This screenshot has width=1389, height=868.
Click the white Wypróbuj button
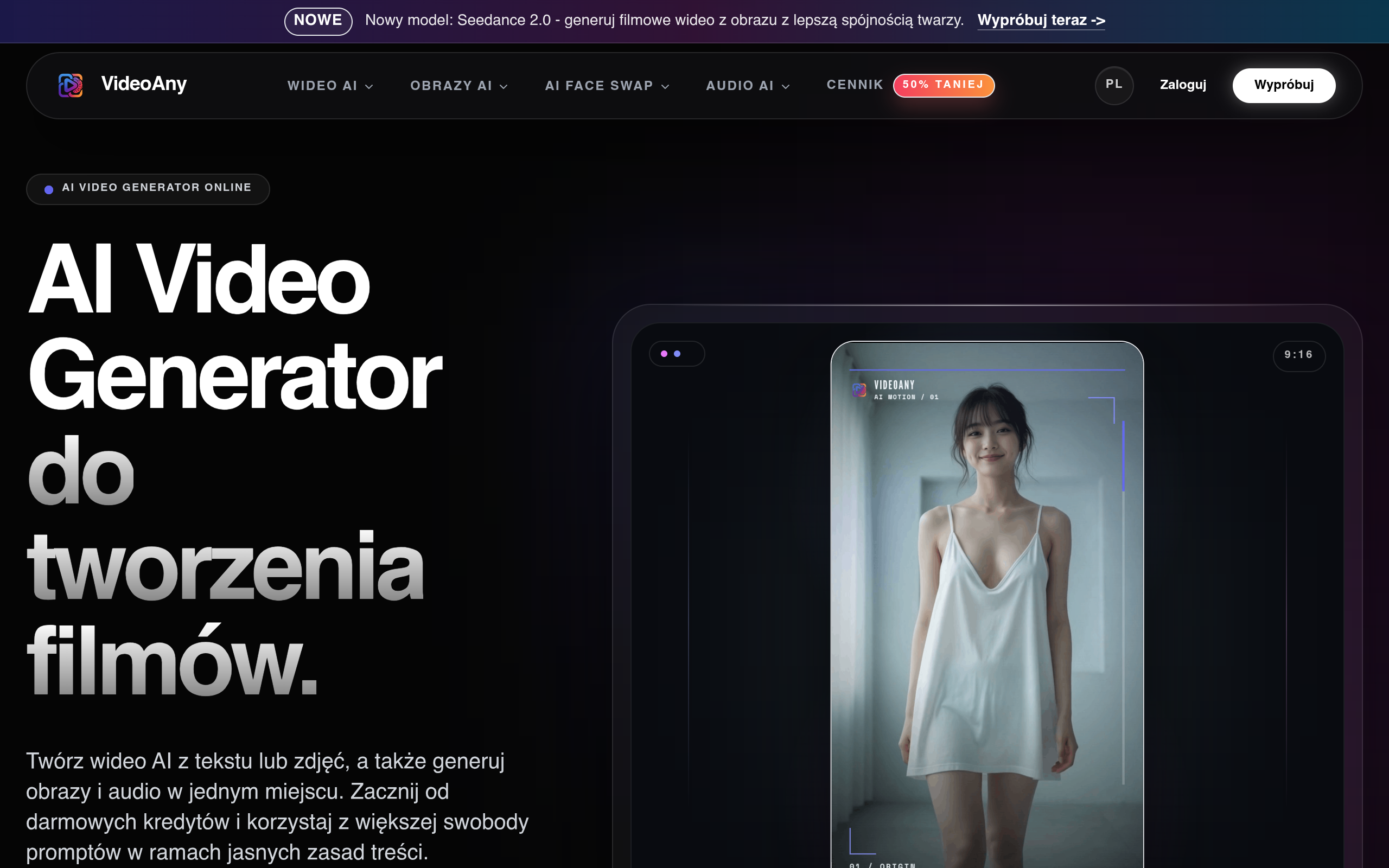1283,85
